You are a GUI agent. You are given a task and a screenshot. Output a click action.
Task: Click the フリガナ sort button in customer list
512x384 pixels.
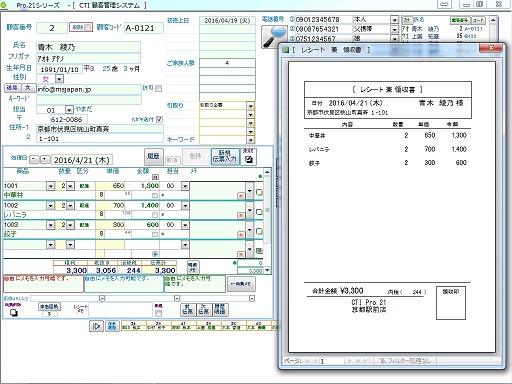pyautogui.click(x=407, y=20)
